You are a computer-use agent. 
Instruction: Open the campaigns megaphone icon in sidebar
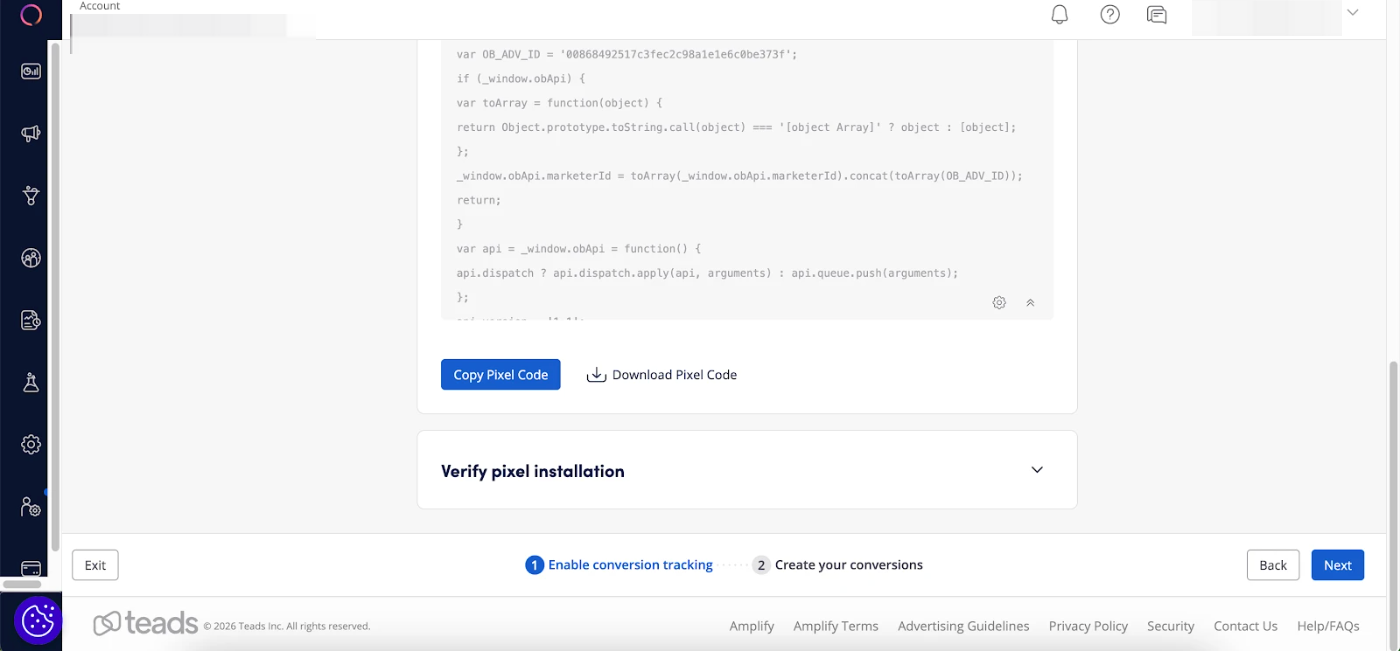point(31,134)
